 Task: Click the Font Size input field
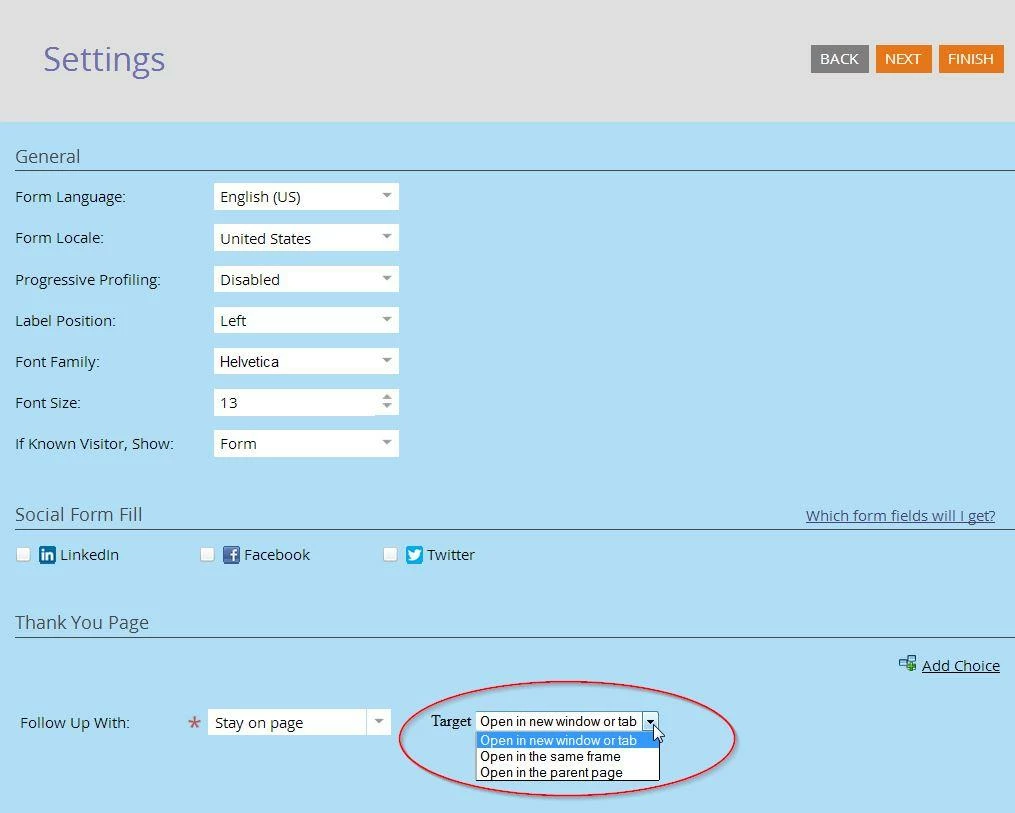[295, 403]
